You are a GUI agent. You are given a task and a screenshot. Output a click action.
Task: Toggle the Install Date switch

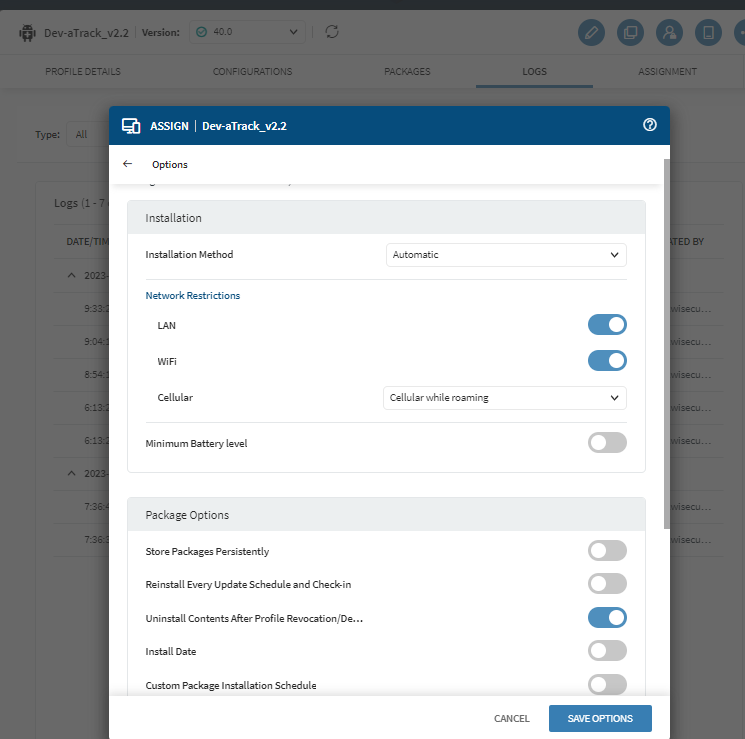(607, 650)
